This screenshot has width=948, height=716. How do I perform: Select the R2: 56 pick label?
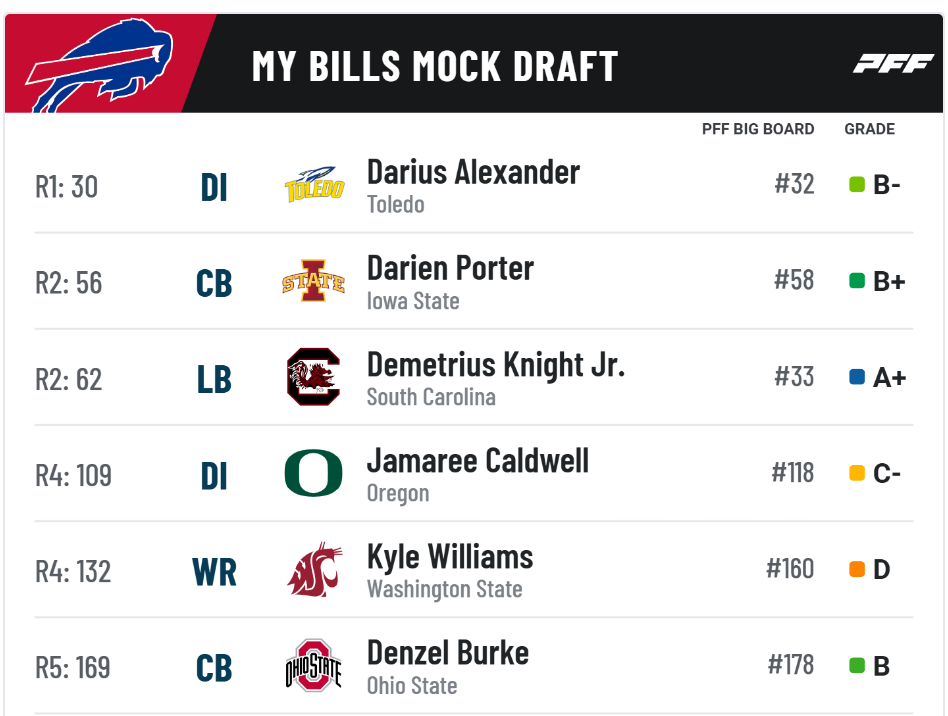tap(69, 283)
